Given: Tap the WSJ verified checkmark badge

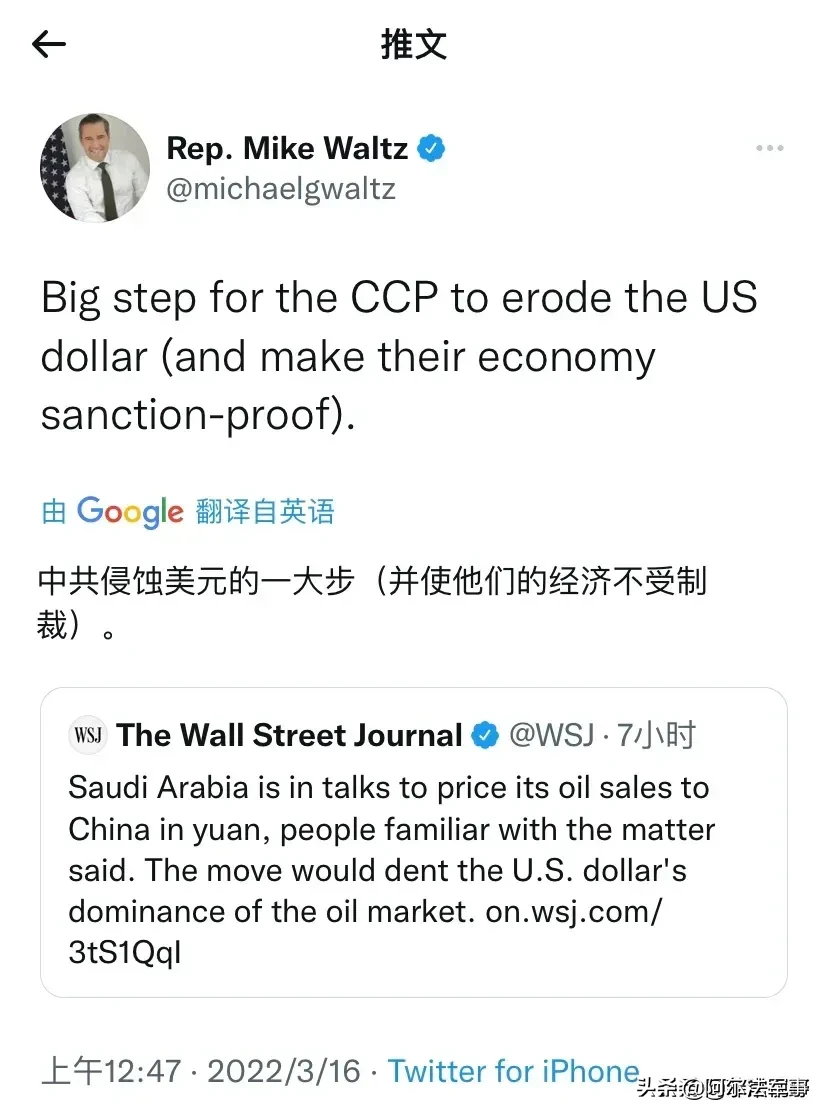Looking at the screenshot, I should click(x=485, y=736).
